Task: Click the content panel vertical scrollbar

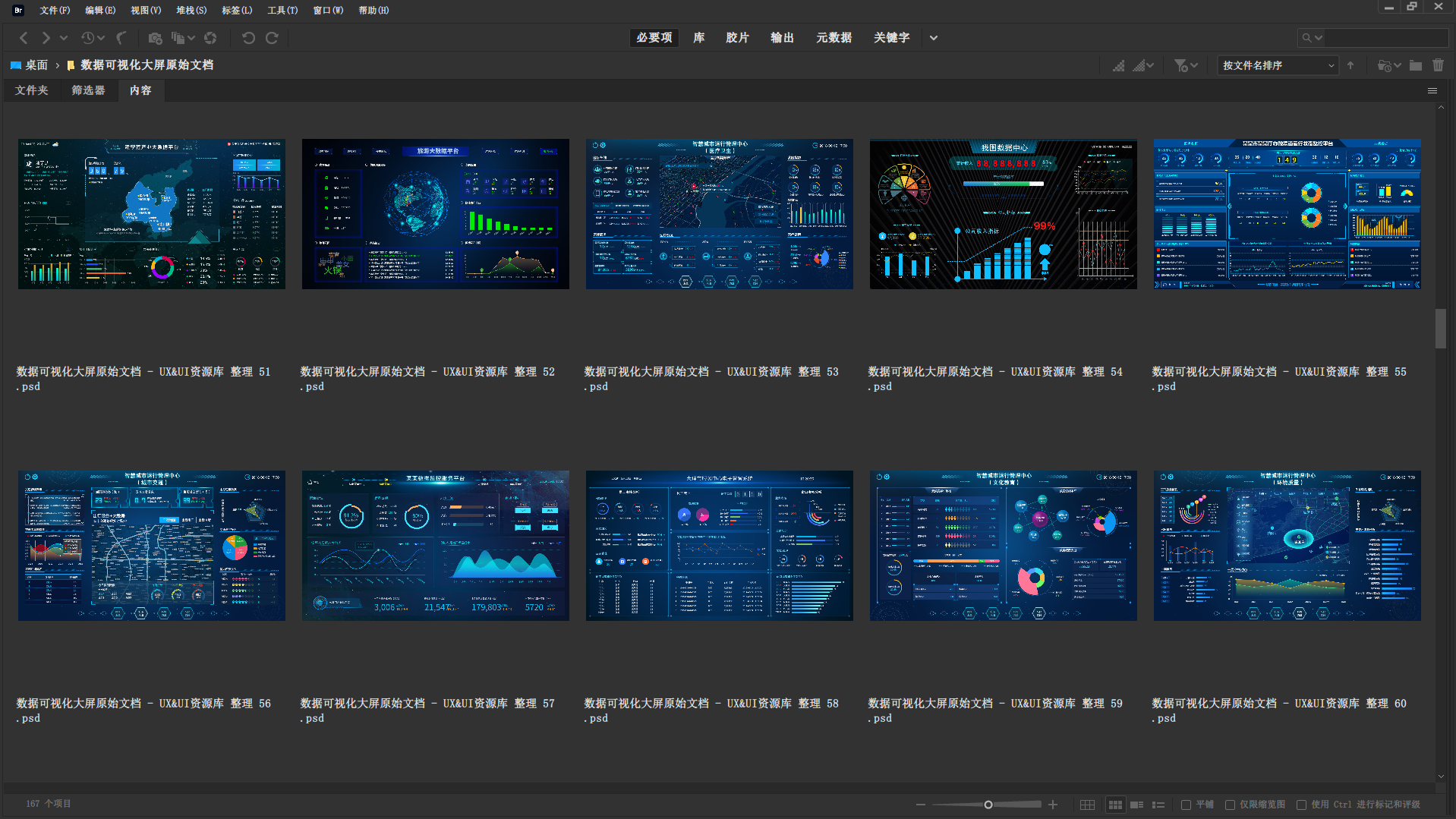Action: click(x=1441, y=329)
